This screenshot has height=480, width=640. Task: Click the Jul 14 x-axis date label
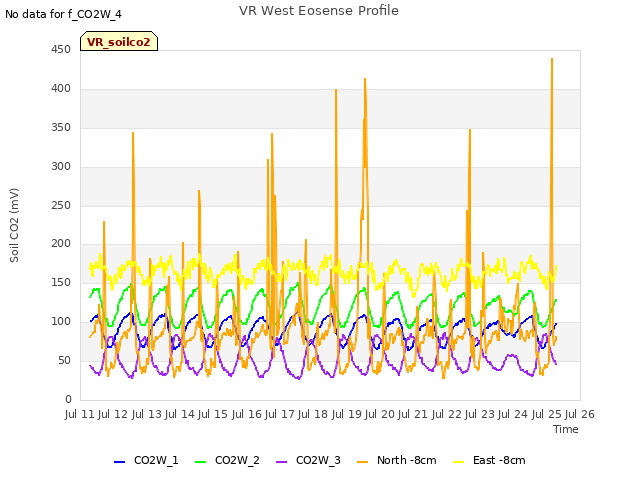pos(180,414)
